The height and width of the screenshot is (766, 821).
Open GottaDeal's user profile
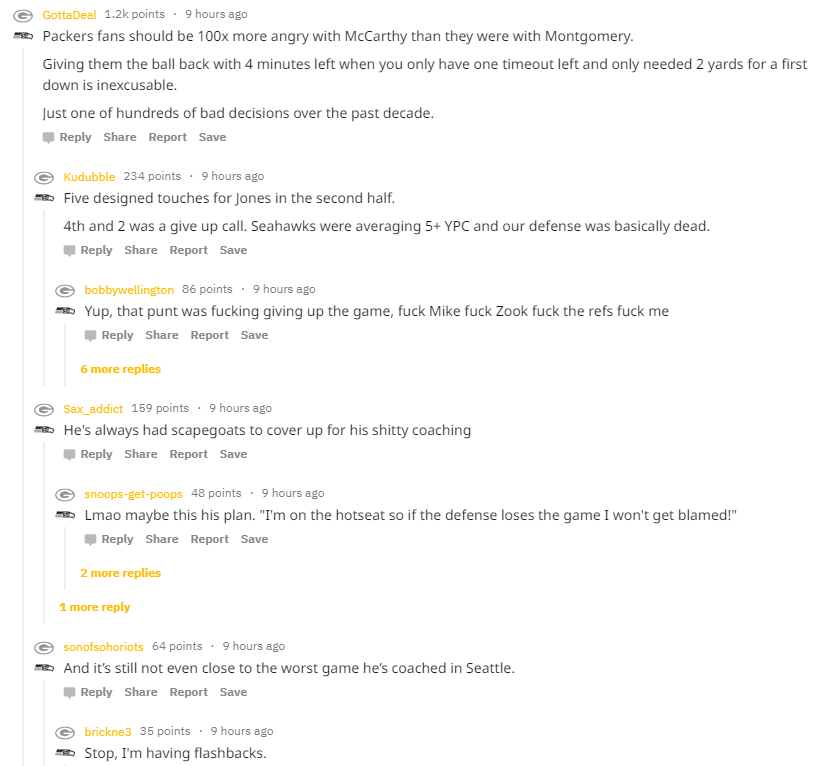coord(69,15)
